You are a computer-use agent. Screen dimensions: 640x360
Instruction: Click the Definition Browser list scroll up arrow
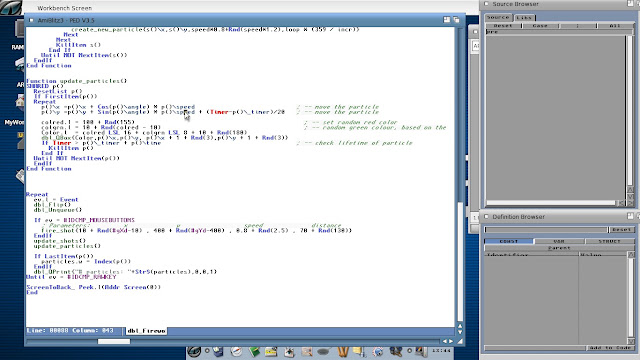(x=631, y=255)
